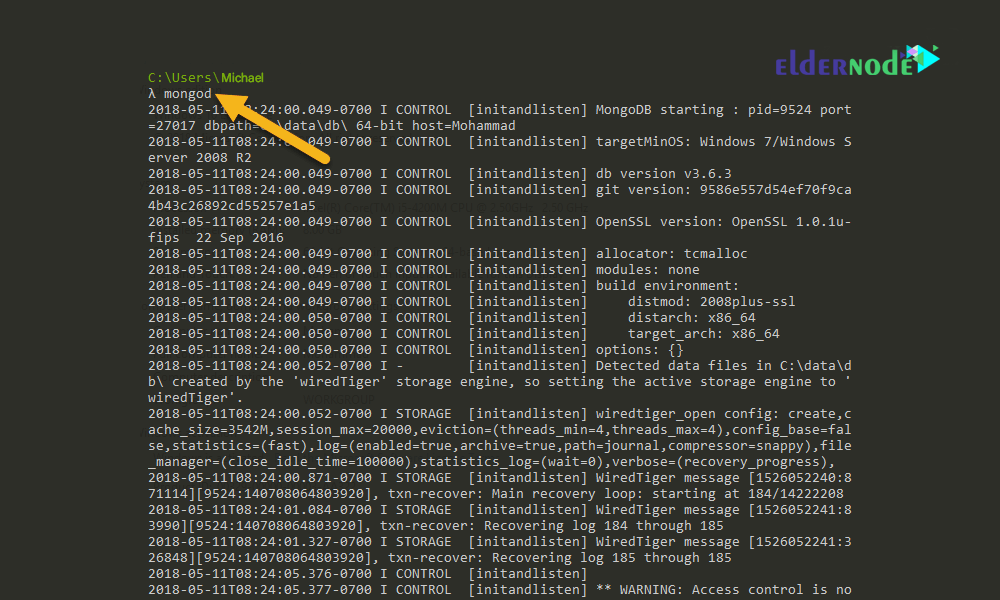Select the "ache_size=3542M" setting text
This screenshot has height=600, width=1000.
click(x=208, y=430)
